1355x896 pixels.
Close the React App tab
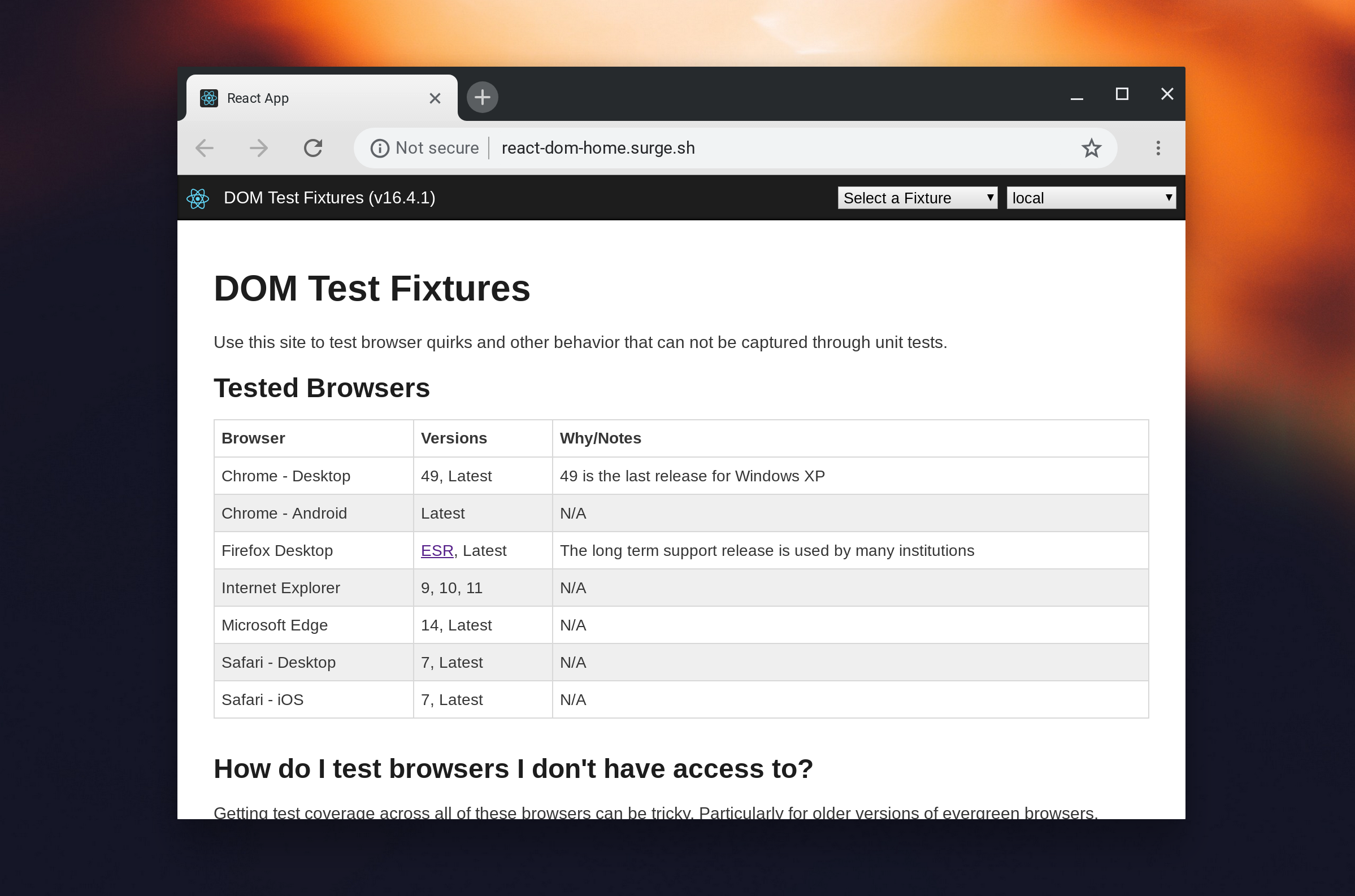[435, 98]
